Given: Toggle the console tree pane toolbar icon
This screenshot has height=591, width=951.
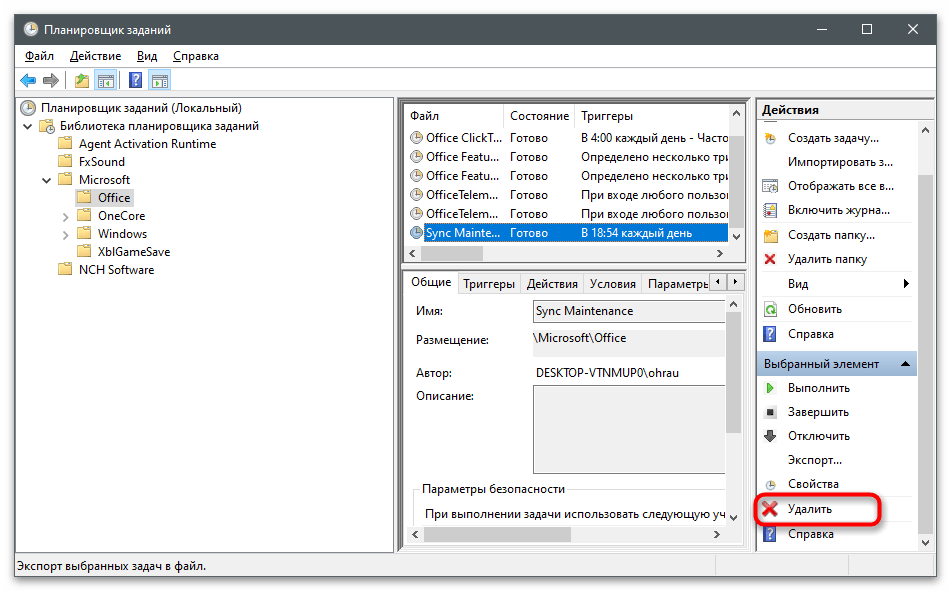Looking at the screenshot, I should click(x=106, y=80).
